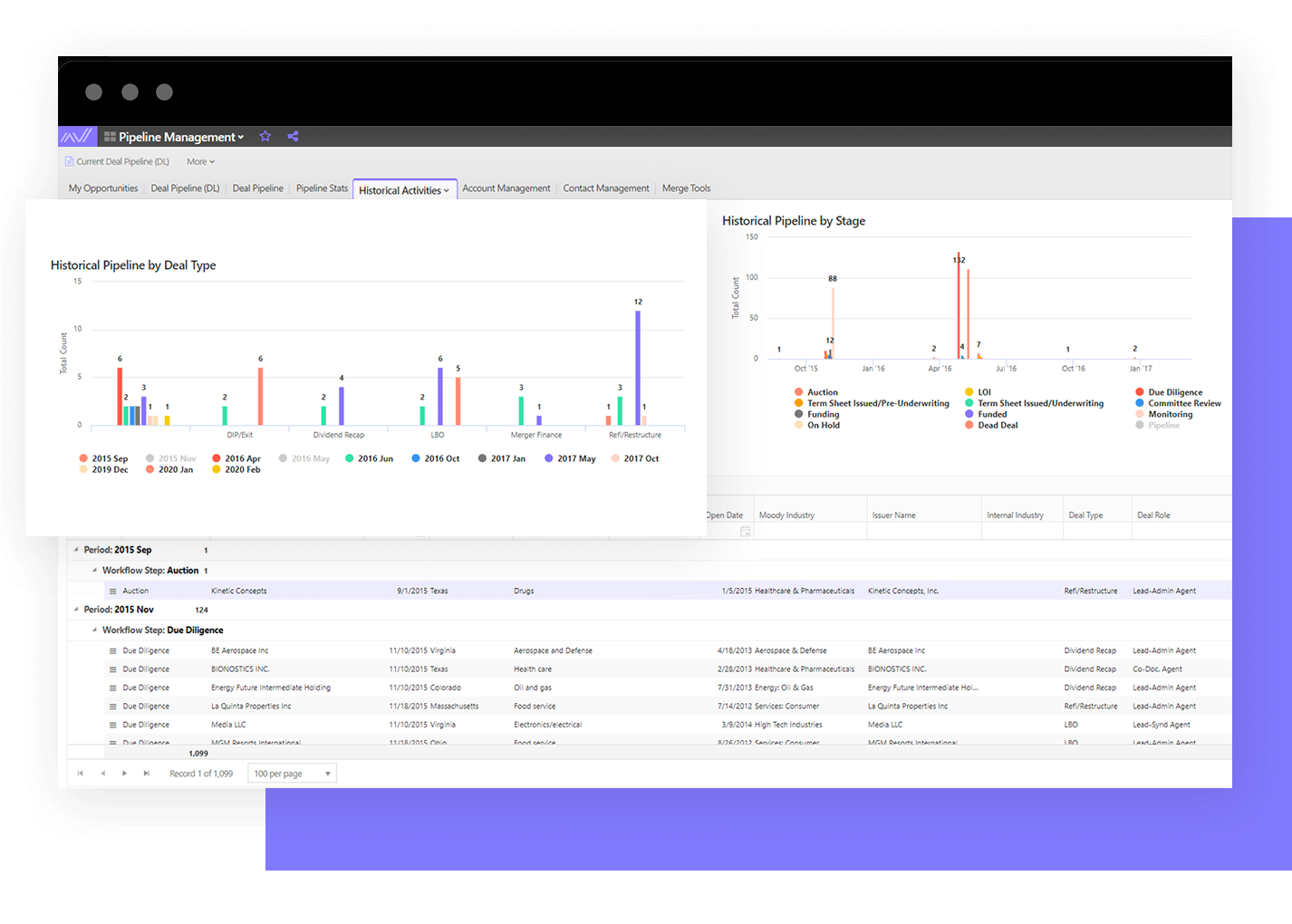Switch to the Account Management tab

(506, 188)
